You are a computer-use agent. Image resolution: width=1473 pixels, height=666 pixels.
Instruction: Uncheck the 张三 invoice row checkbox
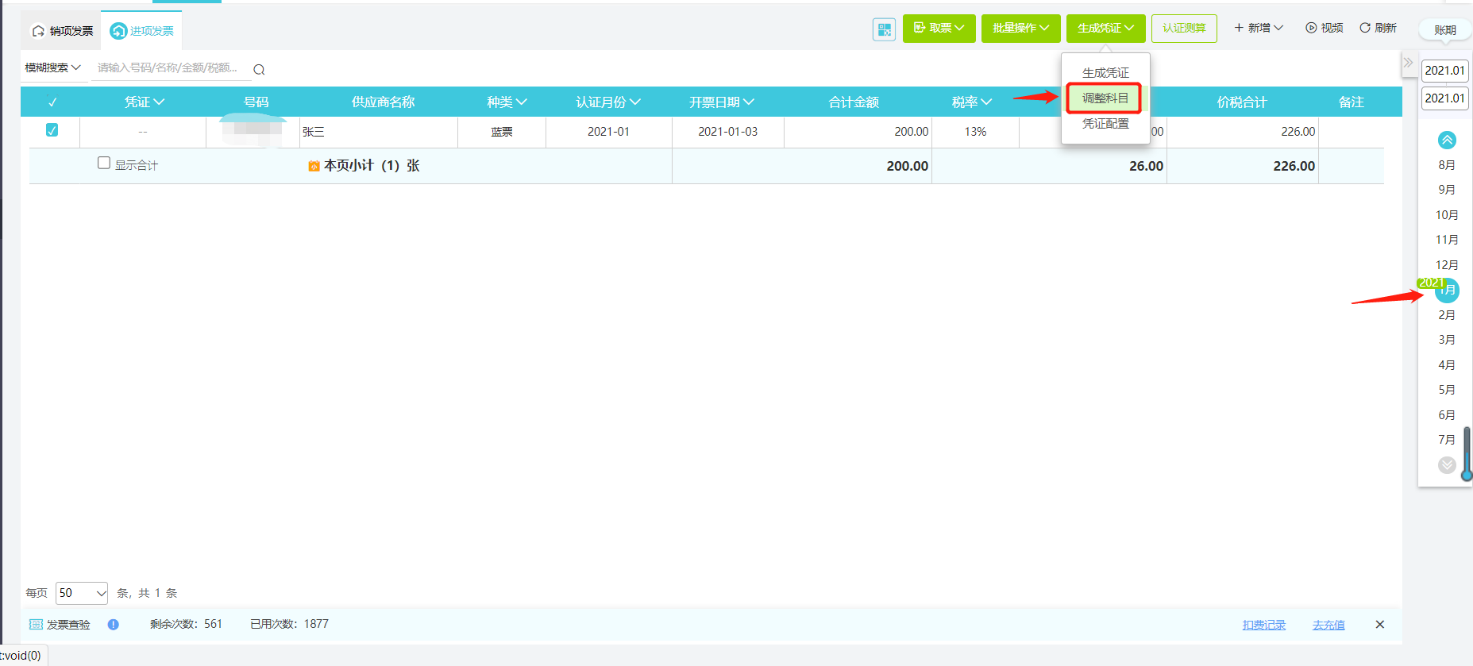click(52, 130)
